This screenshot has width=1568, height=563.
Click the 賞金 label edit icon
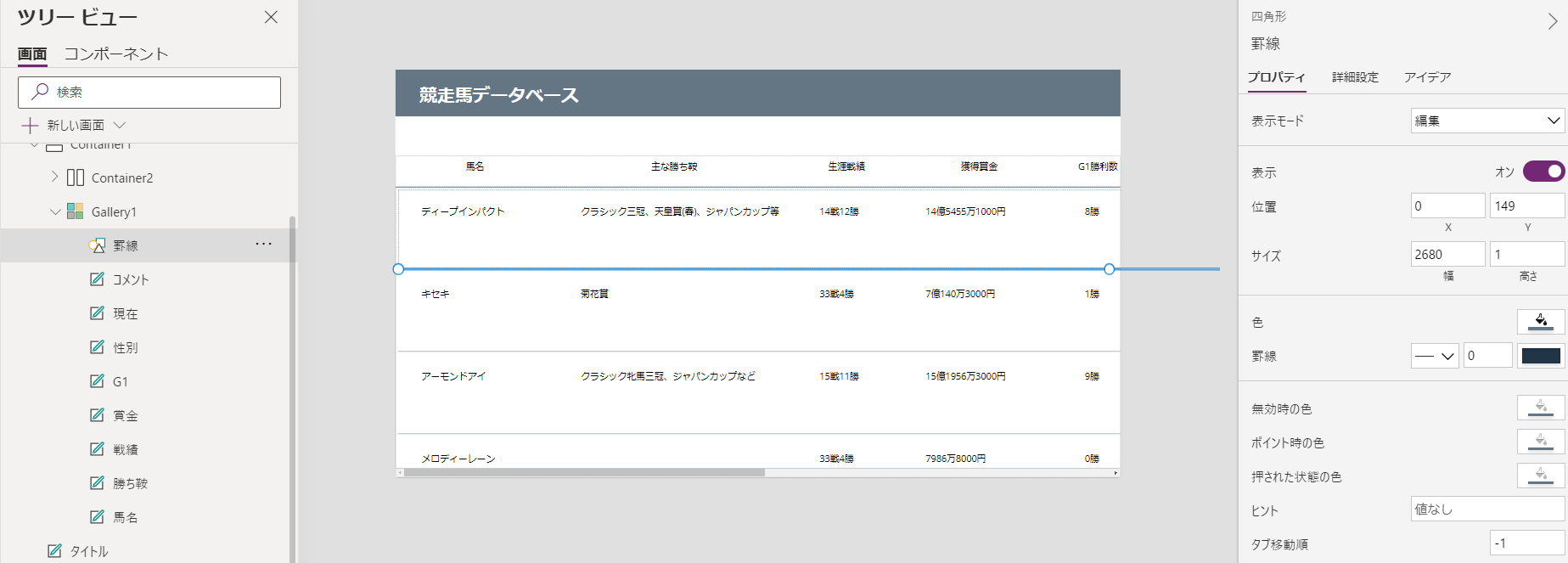pyautogui.click(x=98, y=414)
